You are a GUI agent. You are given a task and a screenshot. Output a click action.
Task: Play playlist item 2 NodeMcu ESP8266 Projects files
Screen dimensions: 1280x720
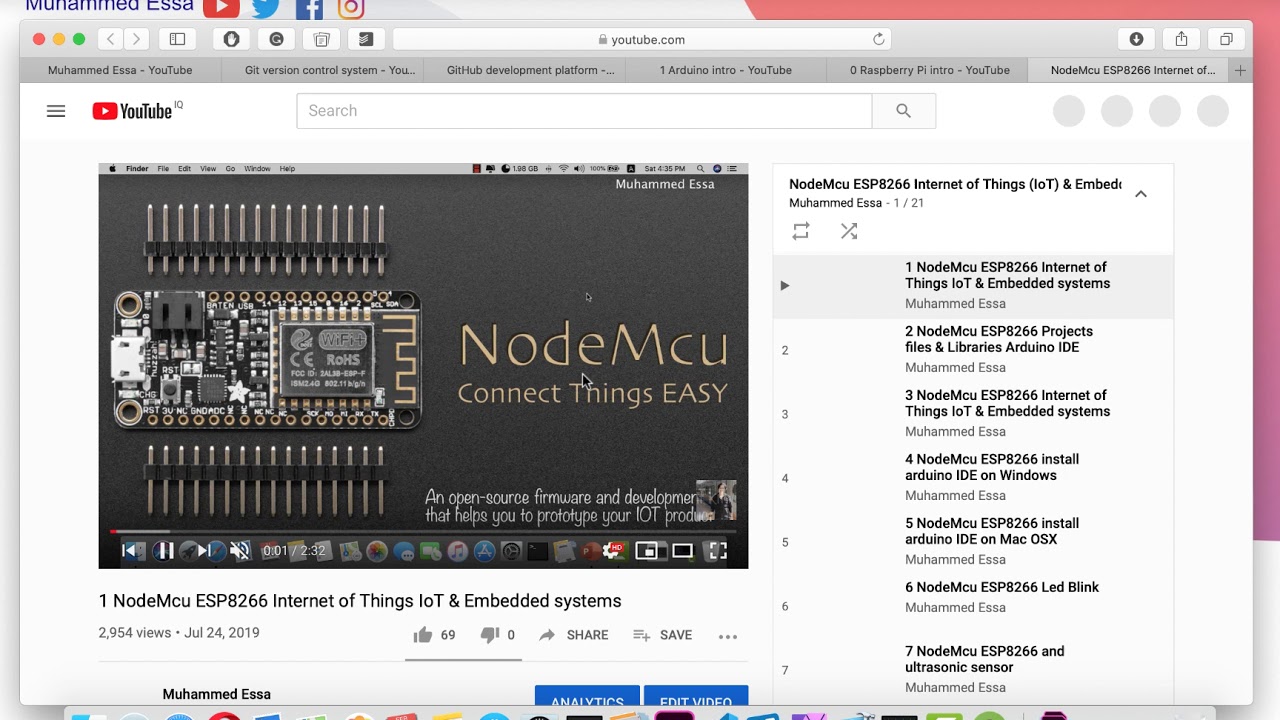(x=973, y=350)
